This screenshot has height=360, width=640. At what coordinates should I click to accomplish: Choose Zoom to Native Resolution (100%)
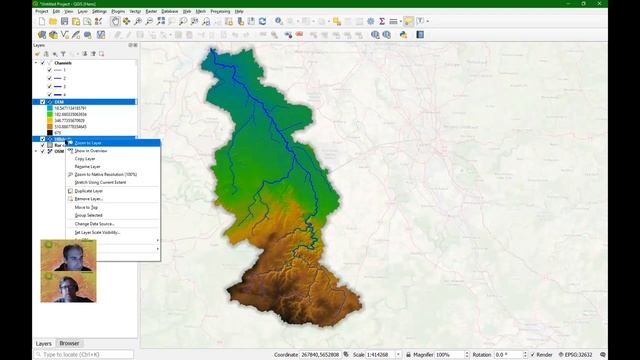[x=113, y=174]
